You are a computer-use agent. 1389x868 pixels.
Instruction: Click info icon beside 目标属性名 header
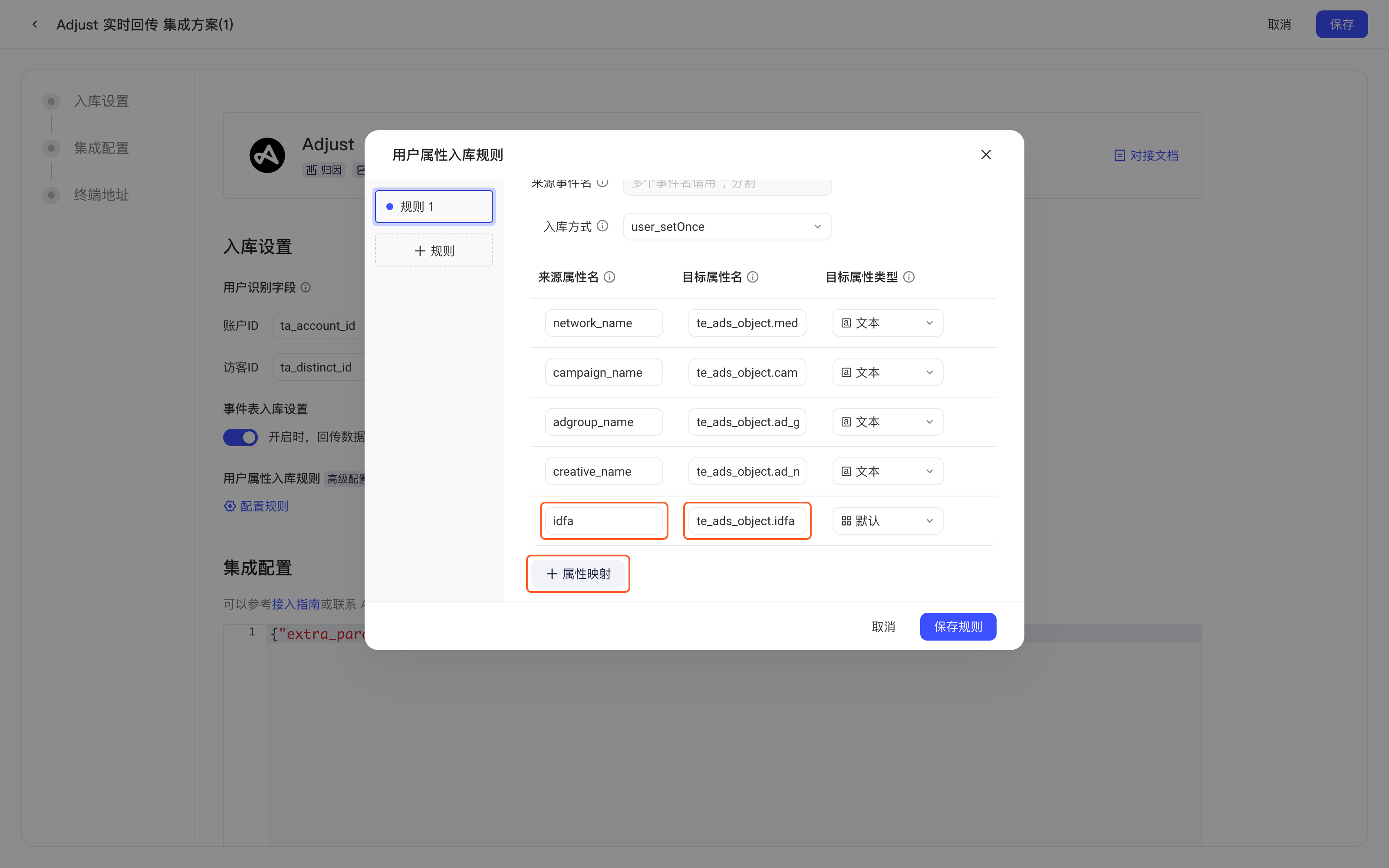pyautogui.click(x=753, y=277)
